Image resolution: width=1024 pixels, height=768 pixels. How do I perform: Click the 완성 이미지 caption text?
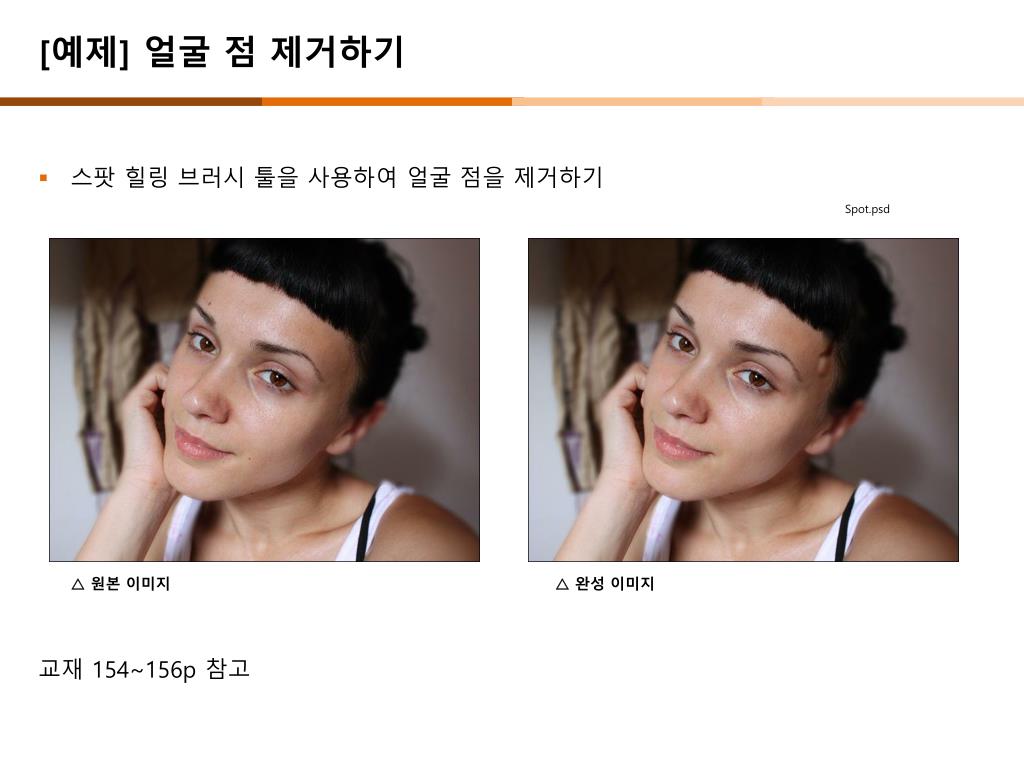tap(615, 584)
